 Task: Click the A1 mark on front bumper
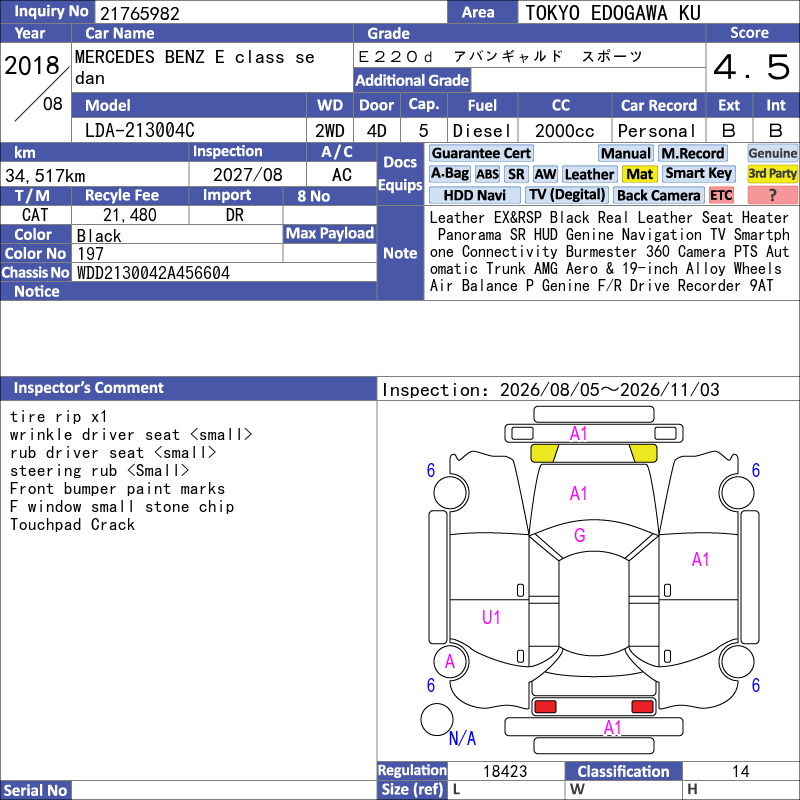579,434
